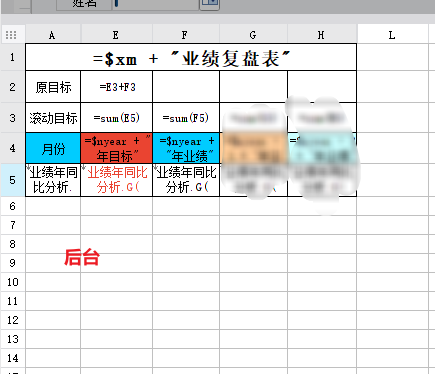Viewport: 435px width, 374px height.
Task: Click the select-all corner grid icon
Action: 11,35
